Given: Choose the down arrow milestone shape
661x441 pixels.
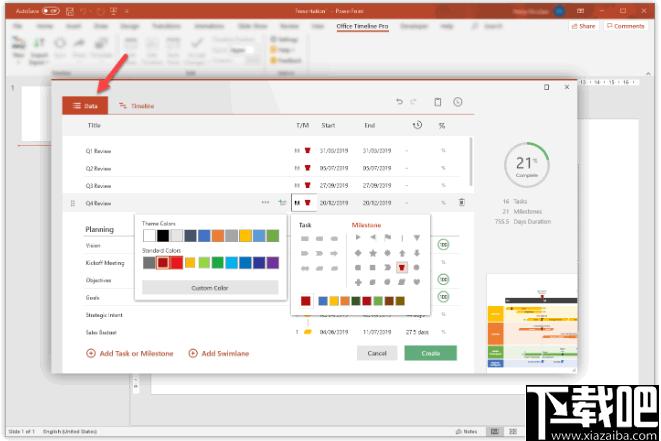Looking at the screenshot, I should pyautogui.click(x=416, y=253).
